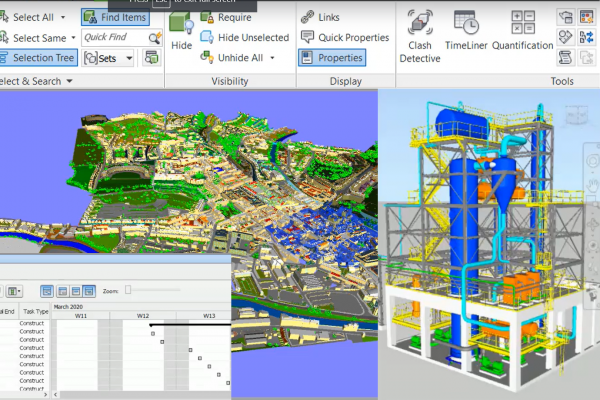Expand the Select All dropdown arrow
Image resolution: width=600 pixels, height=400 pixels.
click(64, 17)
